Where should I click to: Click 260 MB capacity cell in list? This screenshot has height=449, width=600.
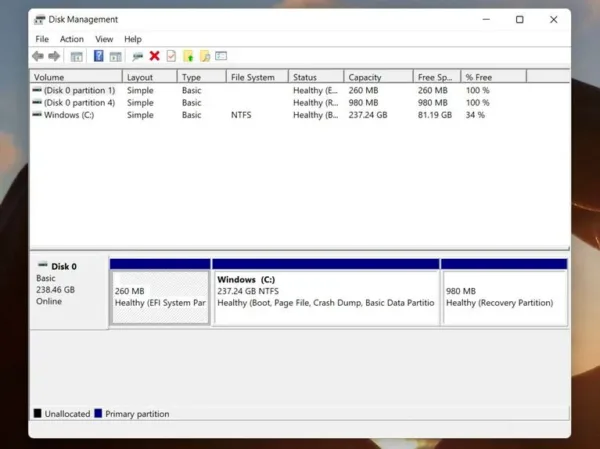(x=363, y=90)
